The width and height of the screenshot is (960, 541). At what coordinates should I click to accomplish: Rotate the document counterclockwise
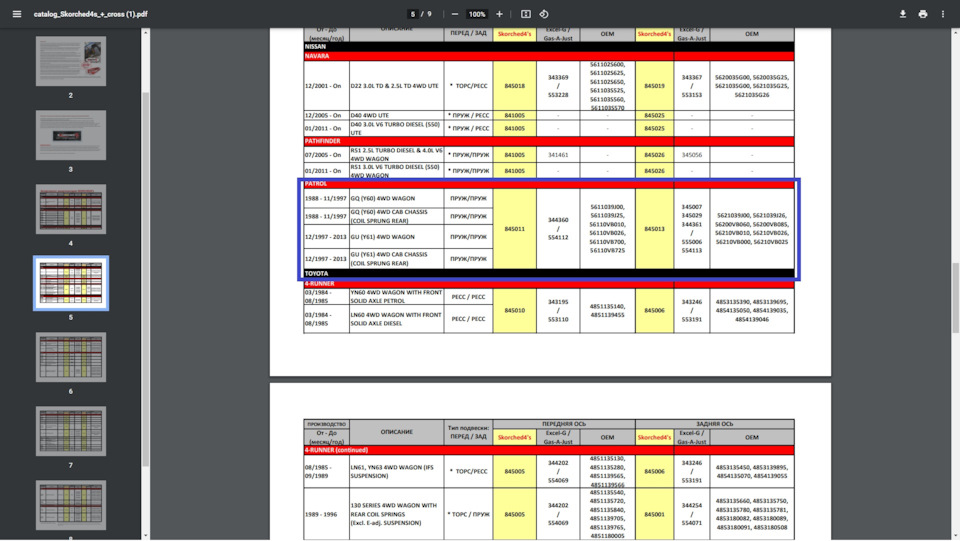(x=544, y=14)
